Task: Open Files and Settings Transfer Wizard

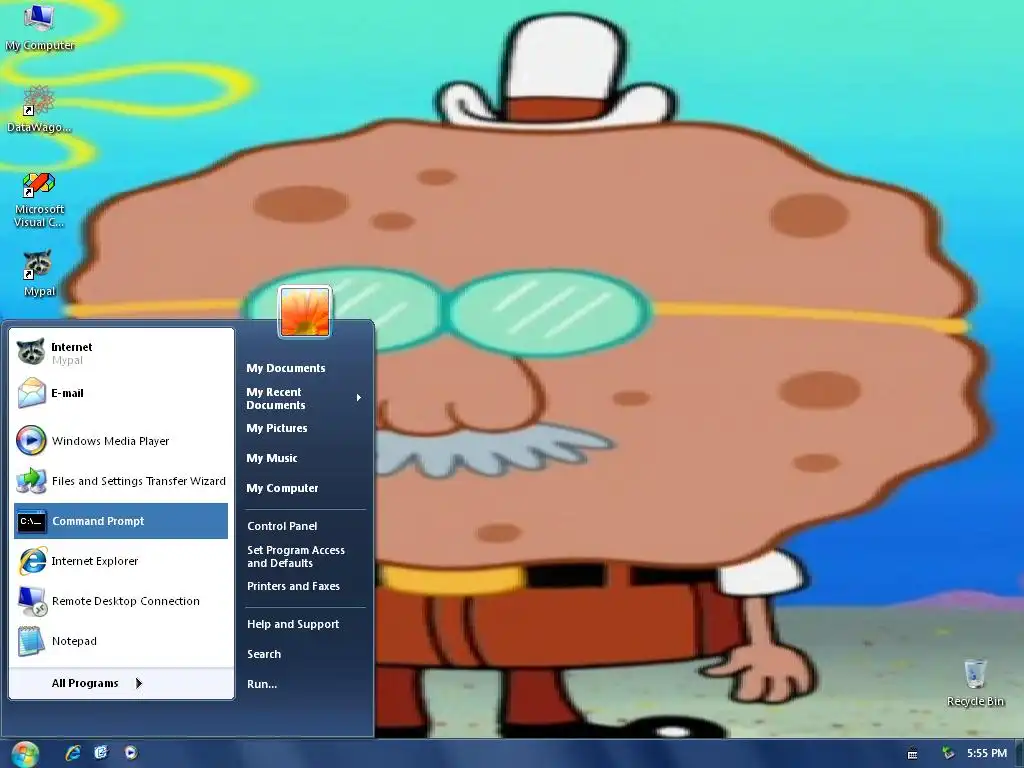Action: point(121,481)
